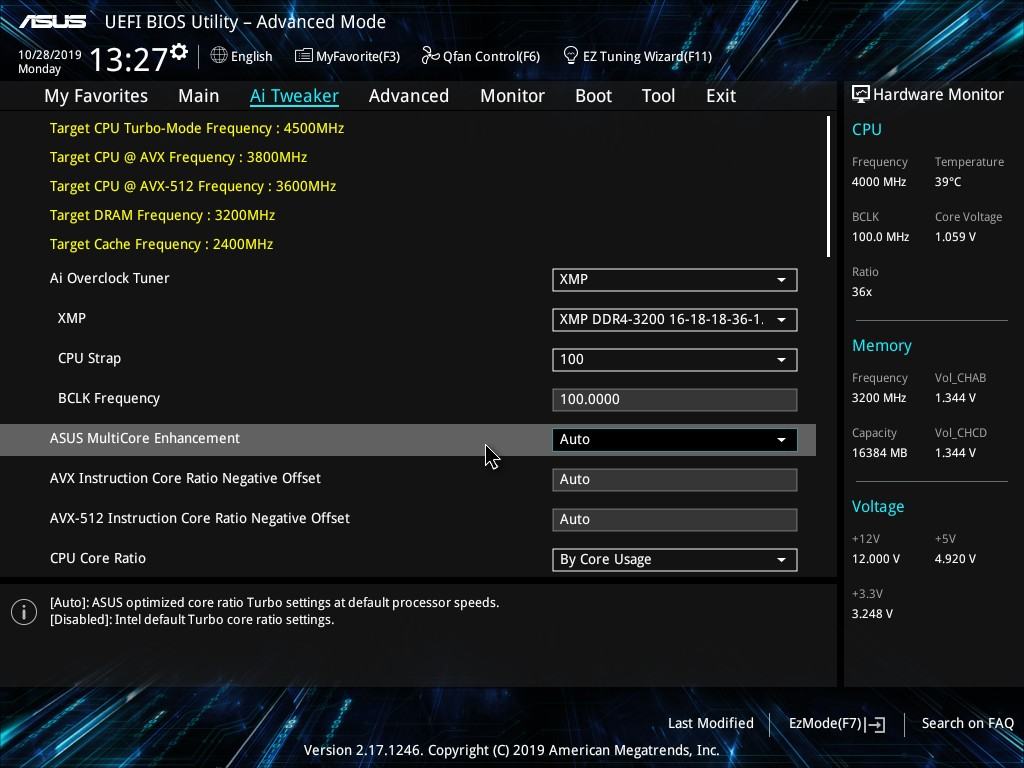The image size is (1024, 768).
Task: Click Target Cache Frequency : 2400MHz text
Action: pyautogui.click(x=161, y=244)
